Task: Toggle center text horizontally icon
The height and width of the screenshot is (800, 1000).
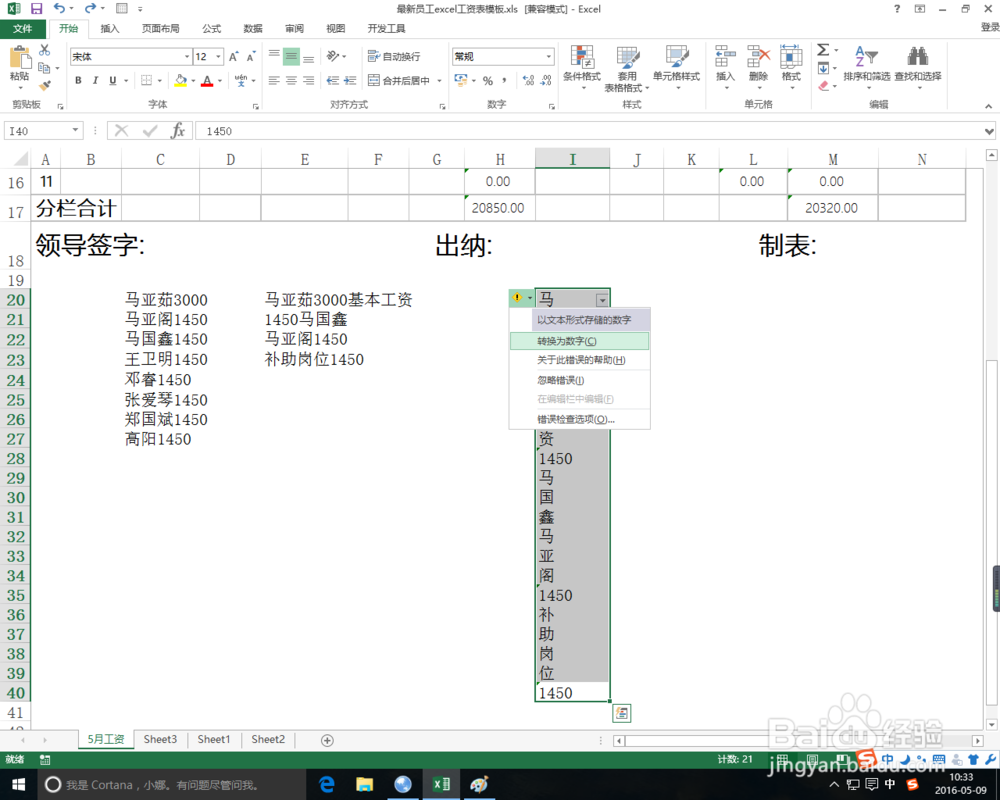Action: click(291, 80)
